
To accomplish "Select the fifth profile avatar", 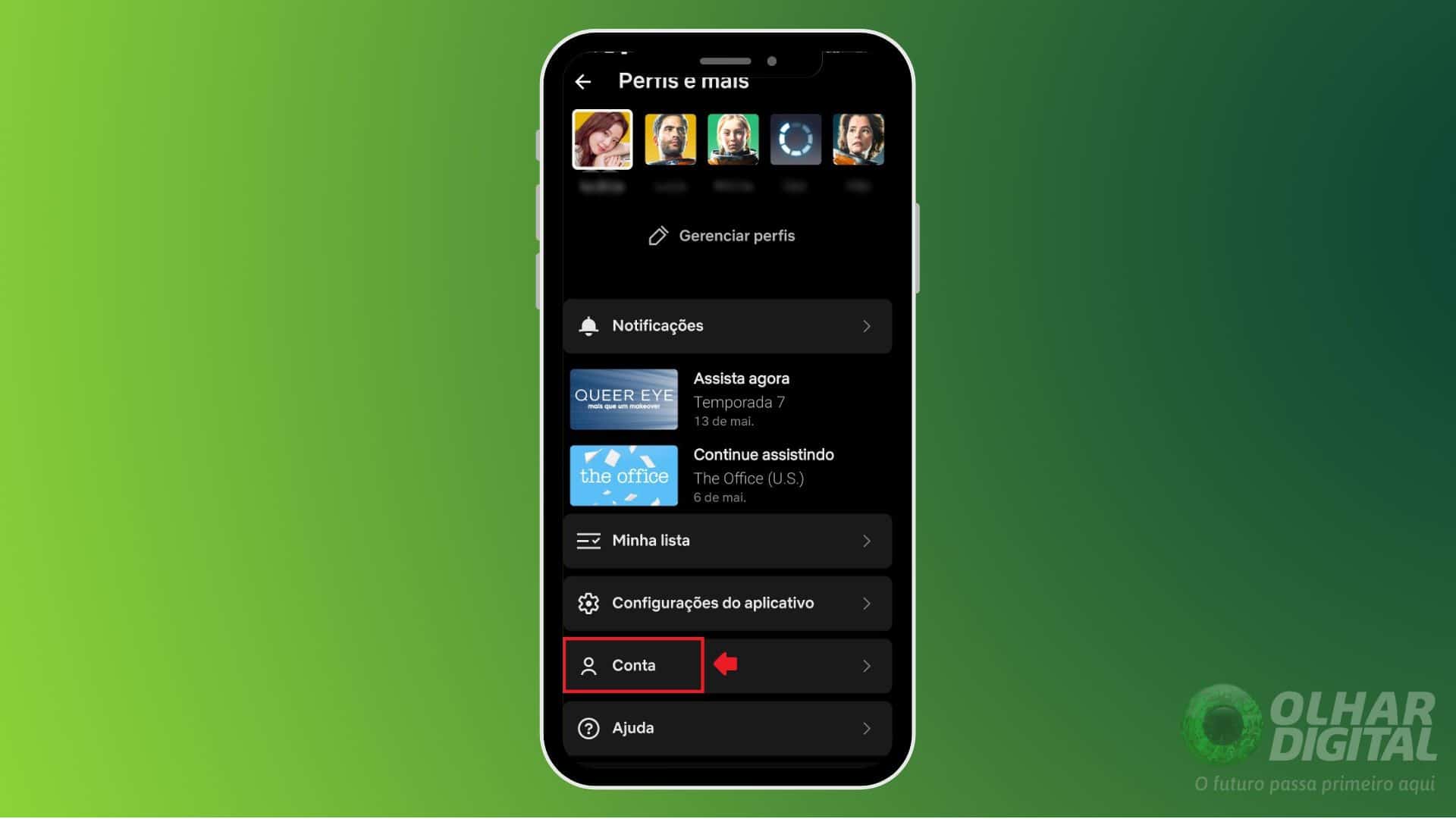I will [857, 139].
